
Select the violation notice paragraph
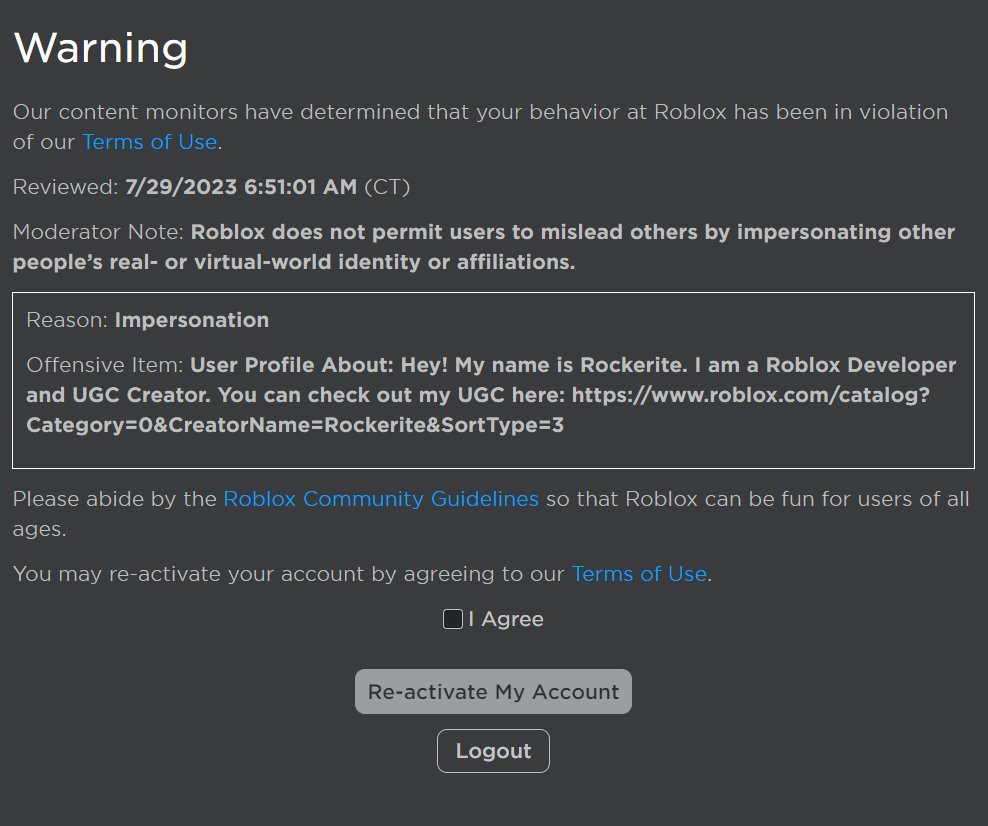480,112
